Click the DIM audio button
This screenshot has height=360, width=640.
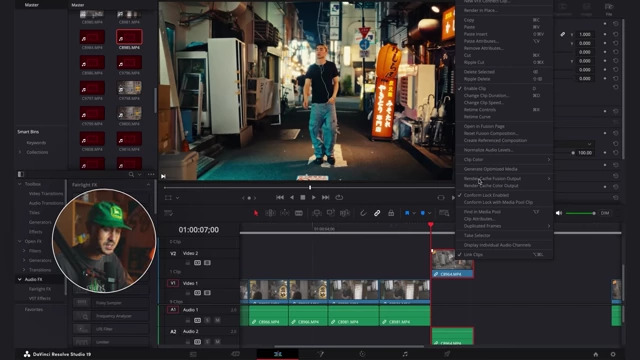605,213
